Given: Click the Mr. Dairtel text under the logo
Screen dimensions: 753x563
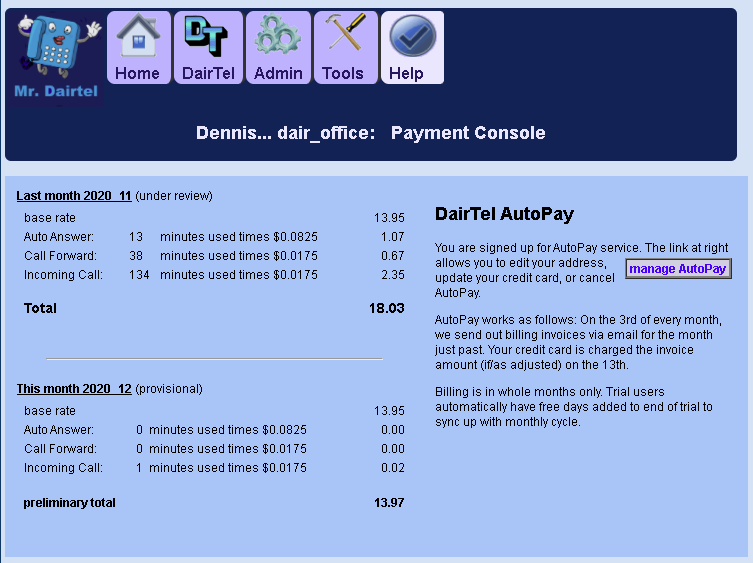Looking at the screenshot, I should pos(57,92).
